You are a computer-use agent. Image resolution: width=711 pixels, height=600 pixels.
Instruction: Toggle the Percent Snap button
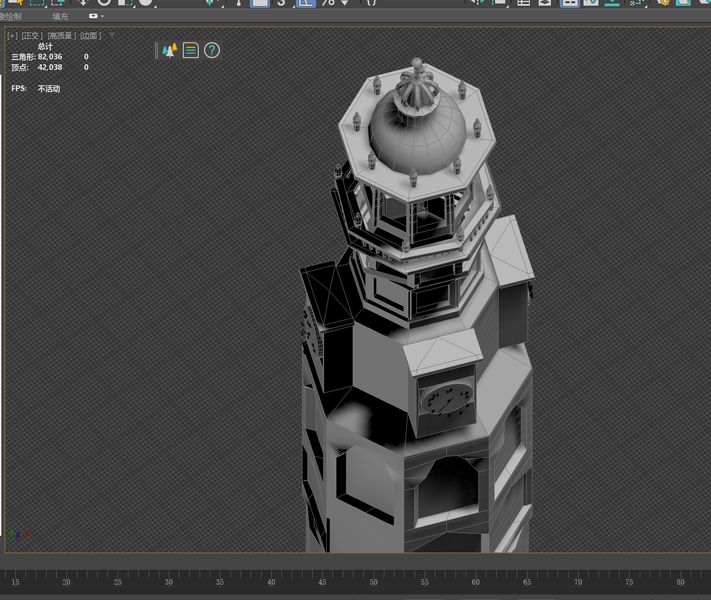(x=327, y=3)
